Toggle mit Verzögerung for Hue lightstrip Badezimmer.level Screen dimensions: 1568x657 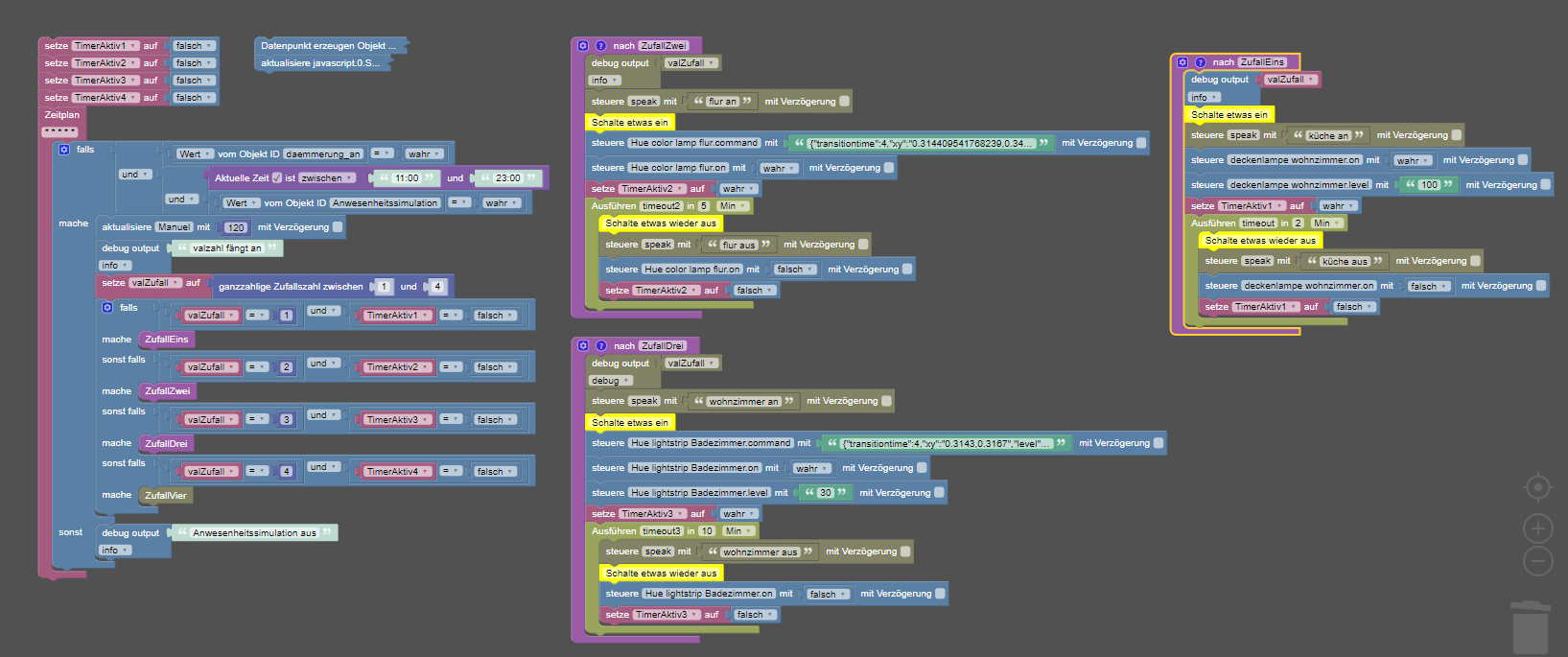(939, 493)
